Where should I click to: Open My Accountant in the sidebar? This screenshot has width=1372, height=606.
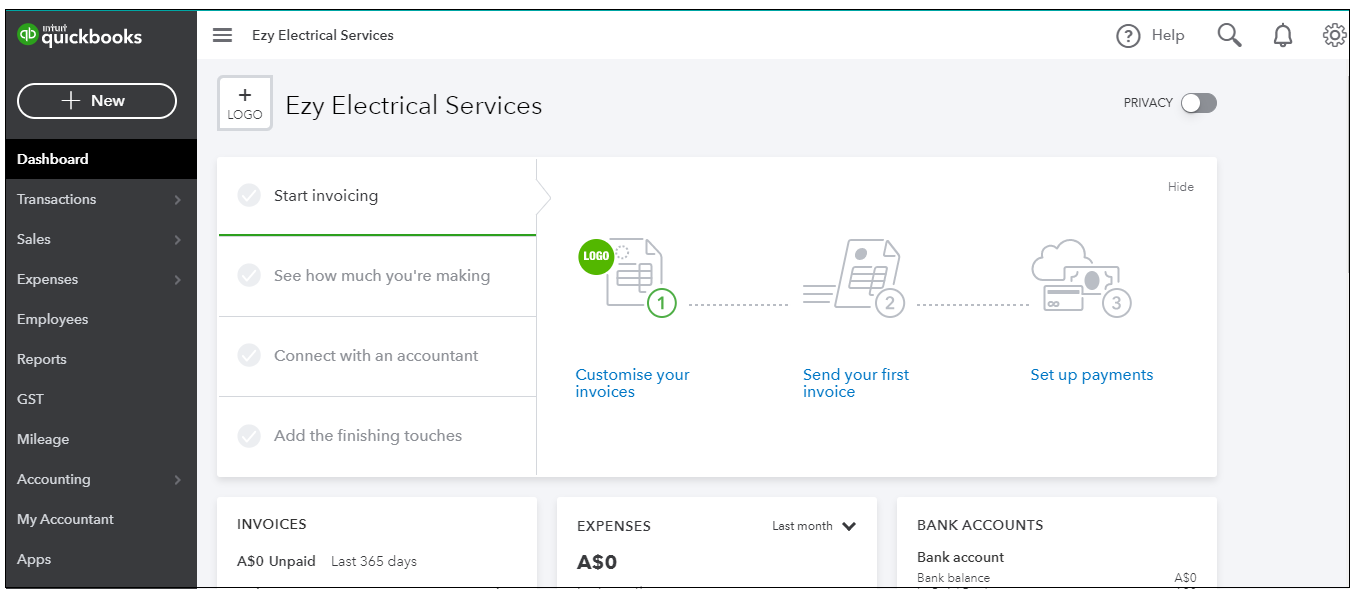click(x=101, y=519)
